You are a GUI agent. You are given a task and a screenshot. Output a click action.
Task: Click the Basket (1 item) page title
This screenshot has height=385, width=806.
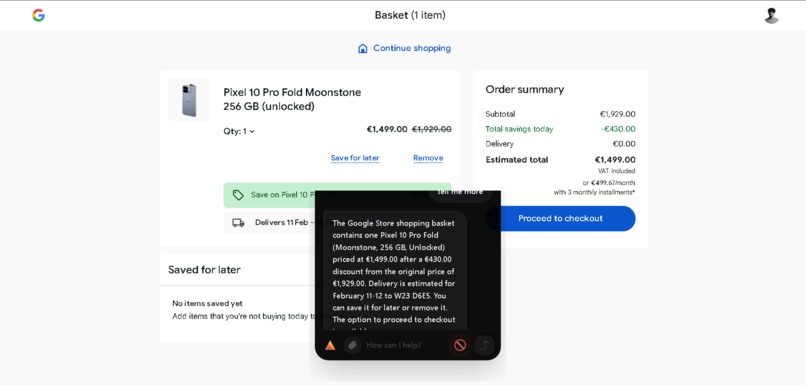pos(410,15)
